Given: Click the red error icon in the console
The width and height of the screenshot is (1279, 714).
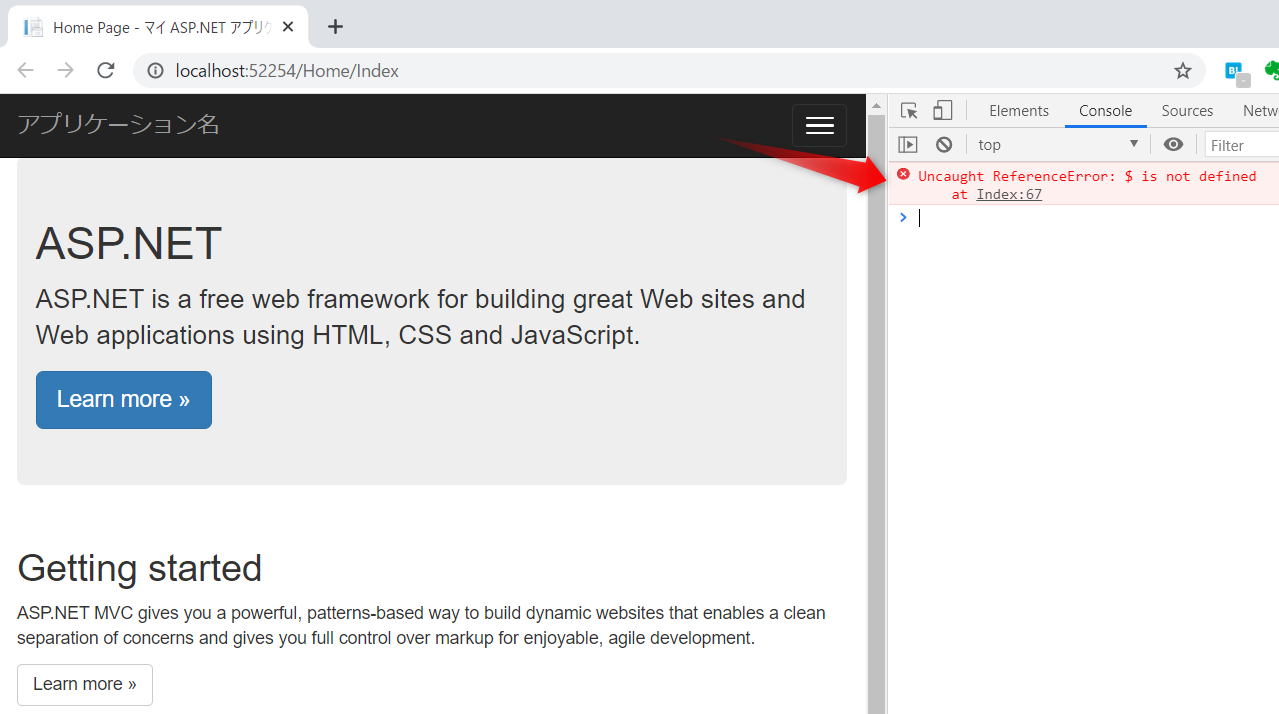Looking at the screenshot, I should (903, 175).
